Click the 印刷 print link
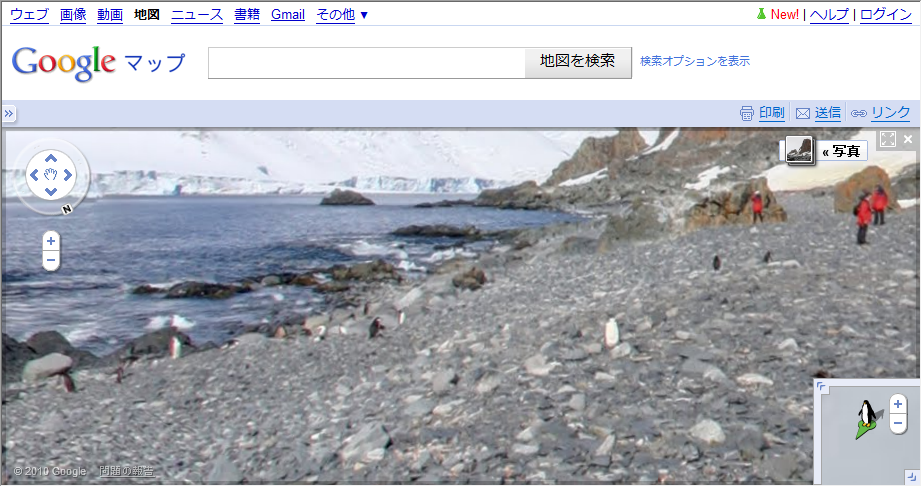Screen dimensions: 922x487 click(771, 113)
